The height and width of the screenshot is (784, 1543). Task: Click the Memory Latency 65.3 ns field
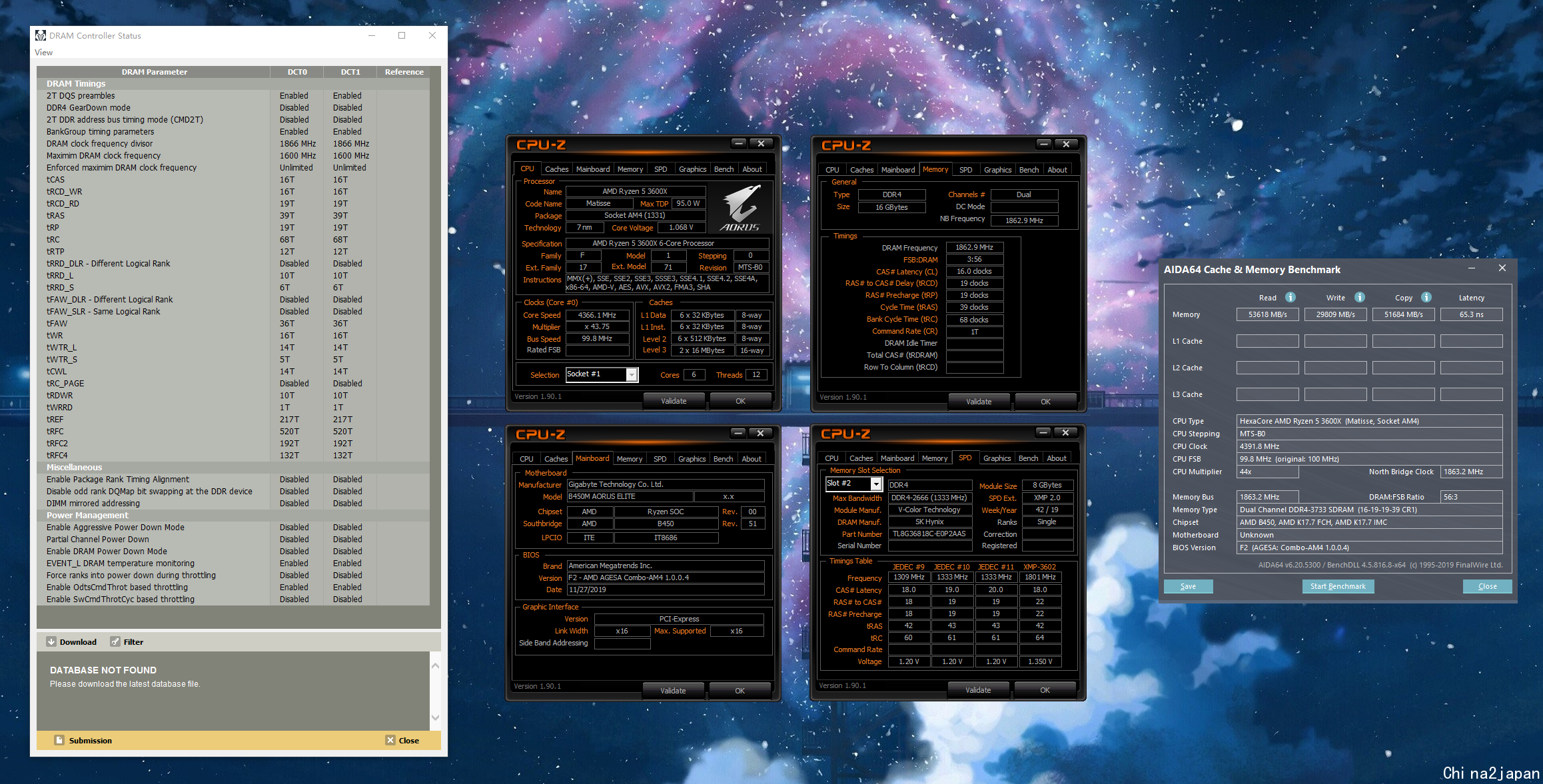pos(1471,314)
